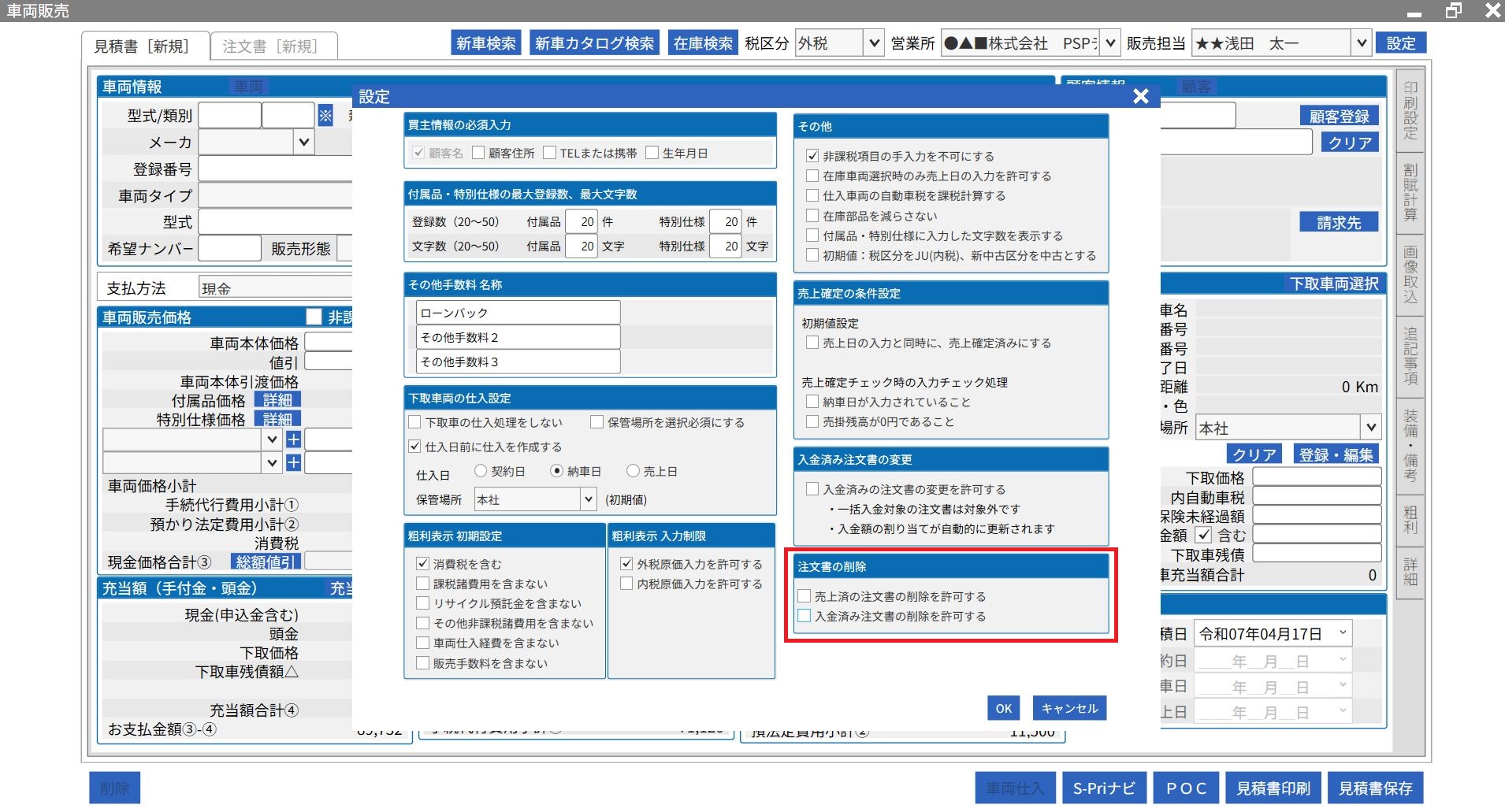Image resolution: width=1505 pixels, height=812 pixels.
Task: Open the 印刷設定 side panel
Action: click(1410, 111)
